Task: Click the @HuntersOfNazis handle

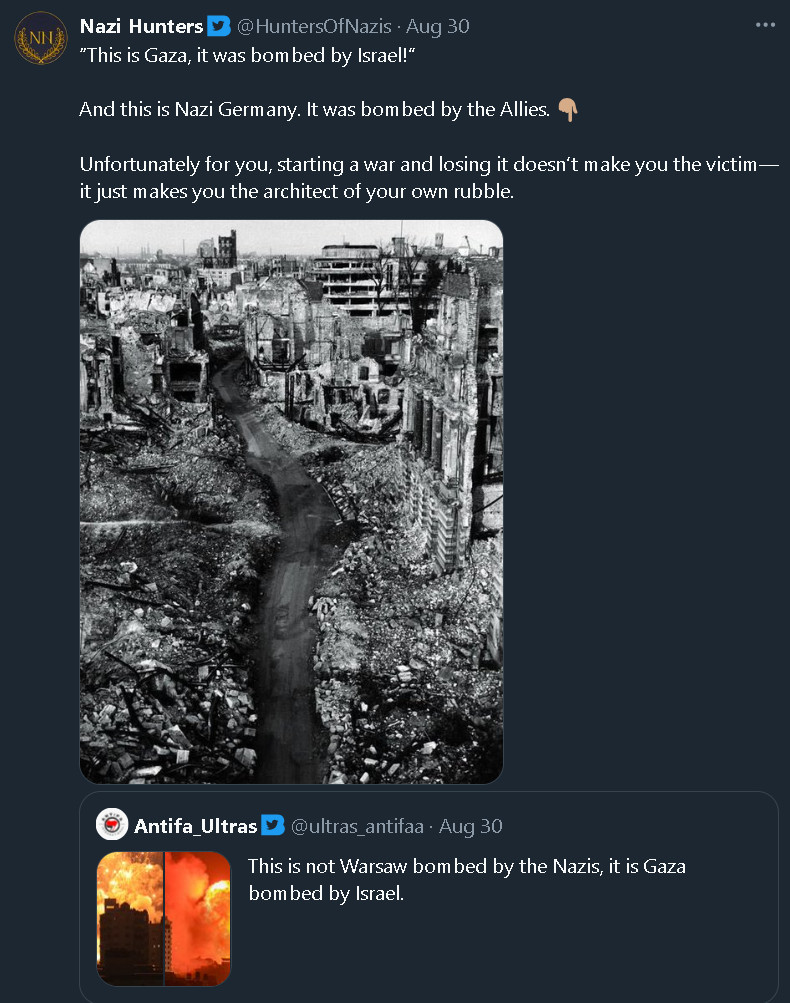Action: (313, 26)
